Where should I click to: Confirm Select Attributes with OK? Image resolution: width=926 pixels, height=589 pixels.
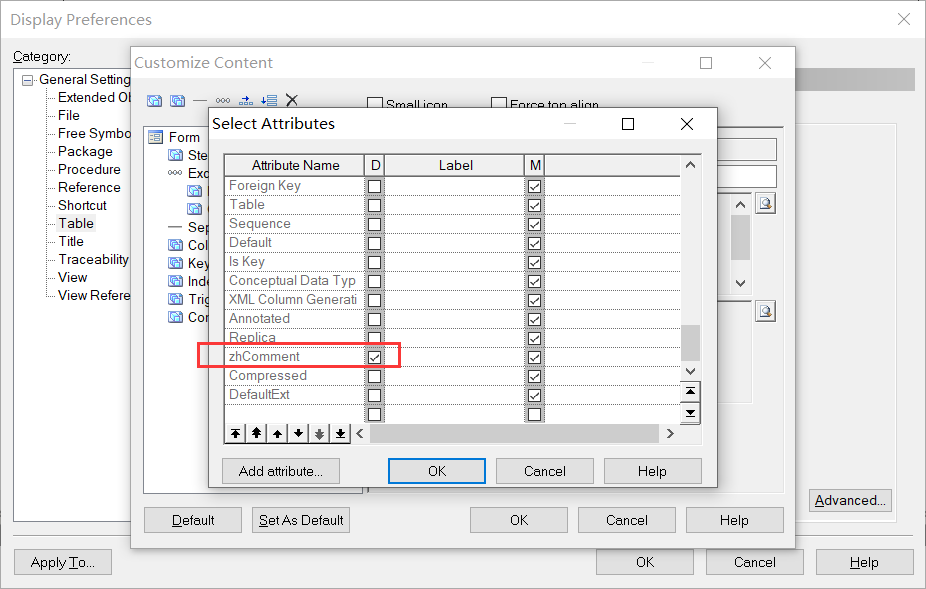click(437, 471)
